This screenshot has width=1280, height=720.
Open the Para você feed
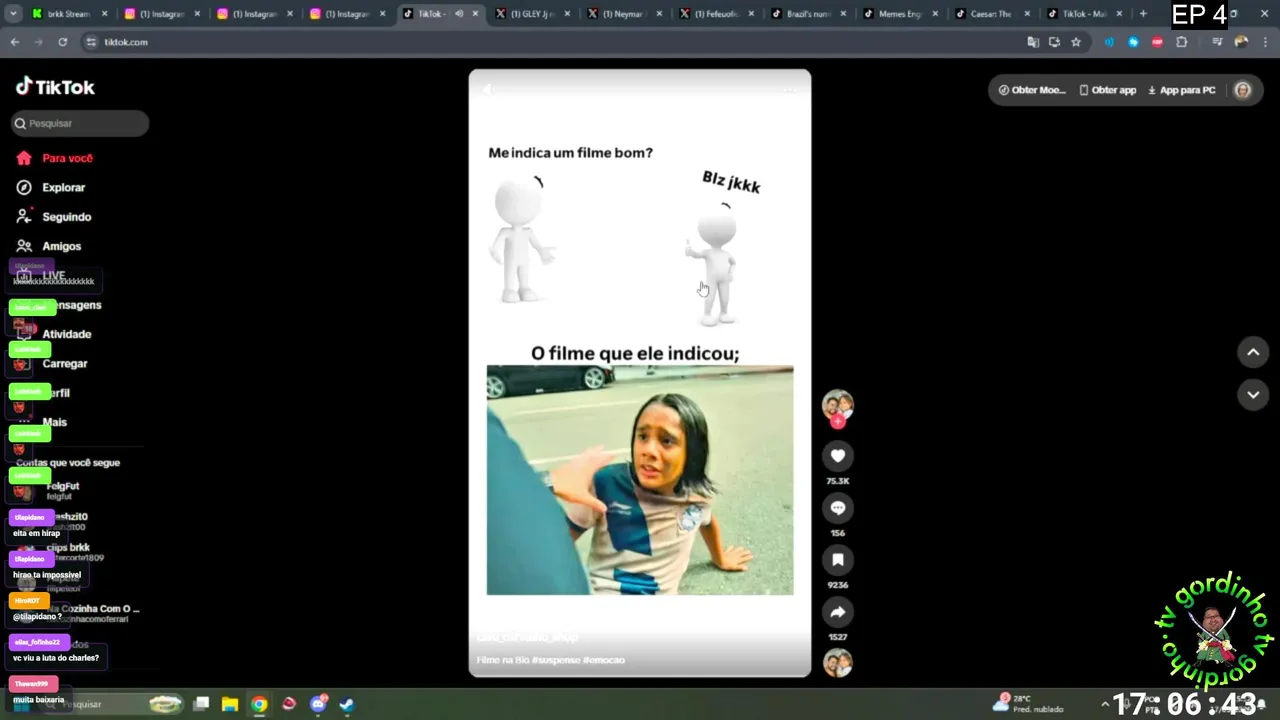click(x=55, y=158)
